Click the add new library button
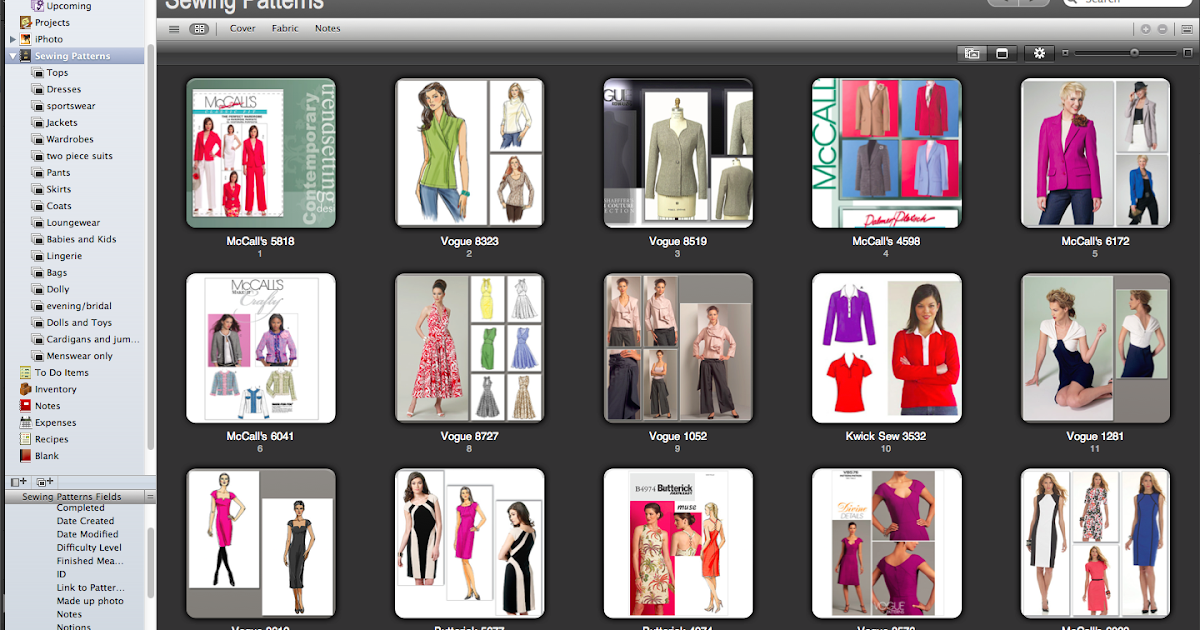The image size is (1200, 630). tap(19, 482)
